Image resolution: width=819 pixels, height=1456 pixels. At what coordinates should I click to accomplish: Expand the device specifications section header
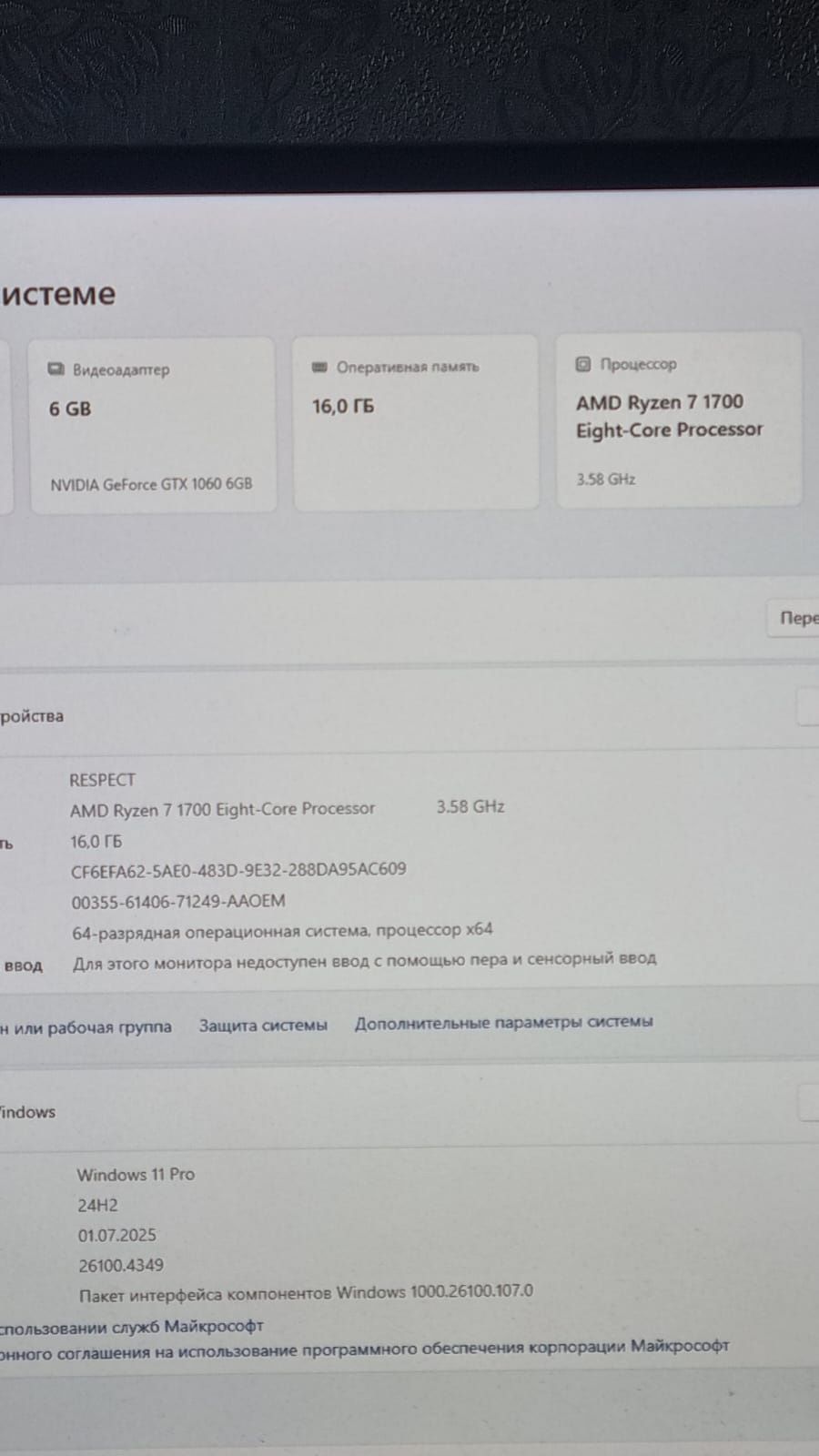409,709
